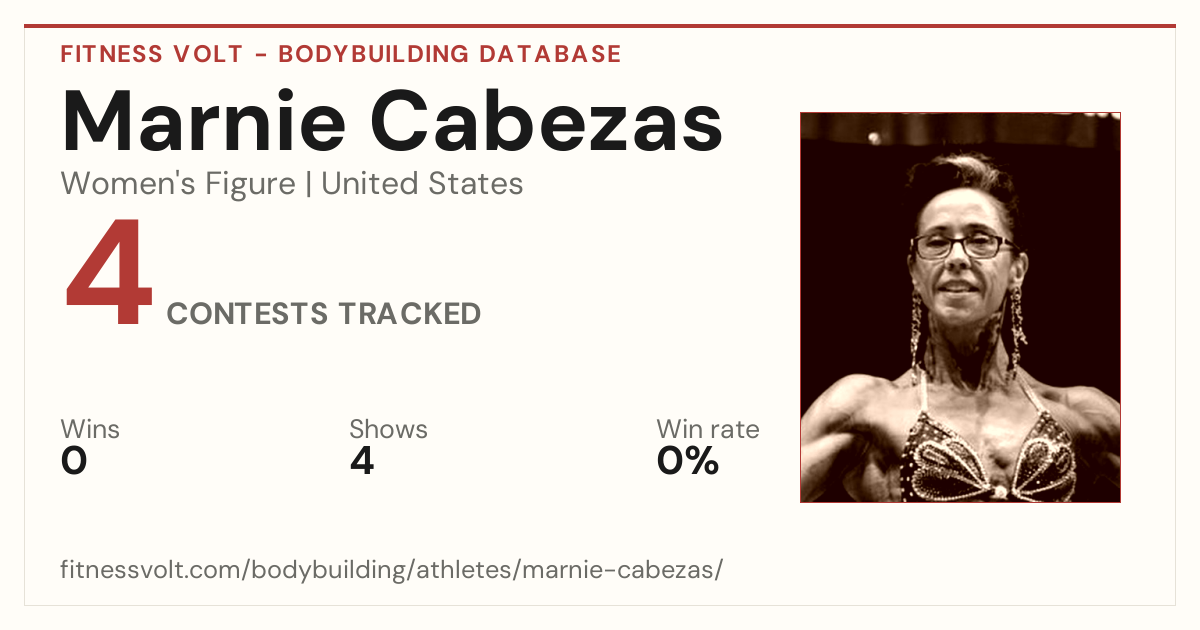Click United States in the subtitle

click(422, 184)
